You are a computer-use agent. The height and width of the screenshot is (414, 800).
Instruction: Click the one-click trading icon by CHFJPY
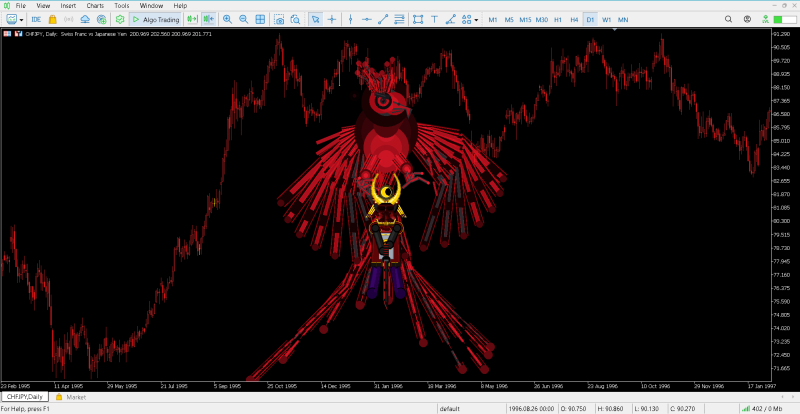point(18,34)
